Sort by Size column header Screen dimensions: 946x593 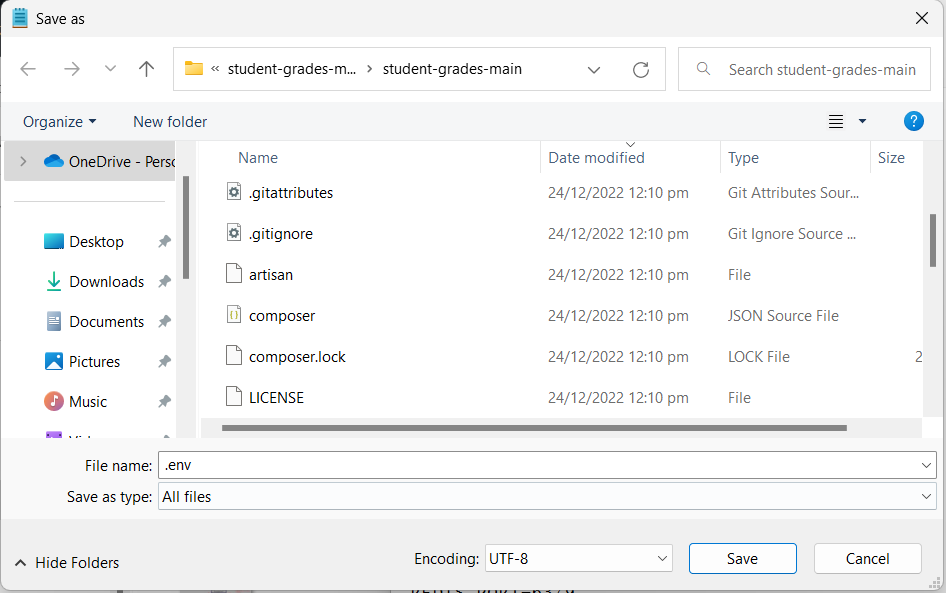(891, 158)
